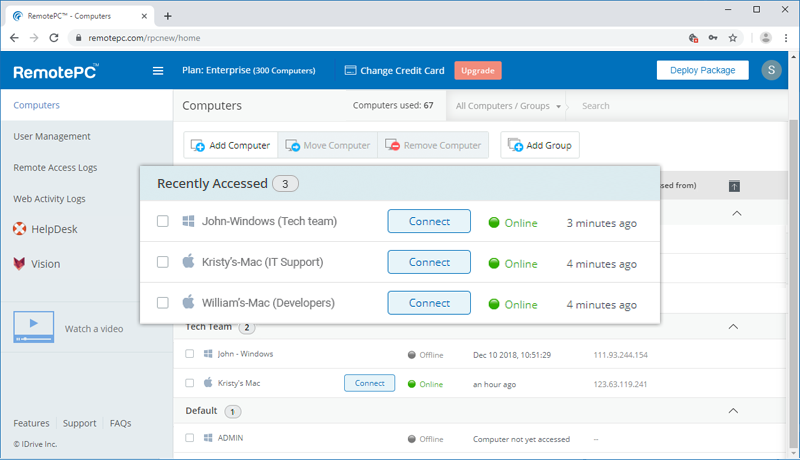Click Apple icon beside Kristy's Mac row
The width and height of the screenshot is (800, 460).
(x=208, y=382)
